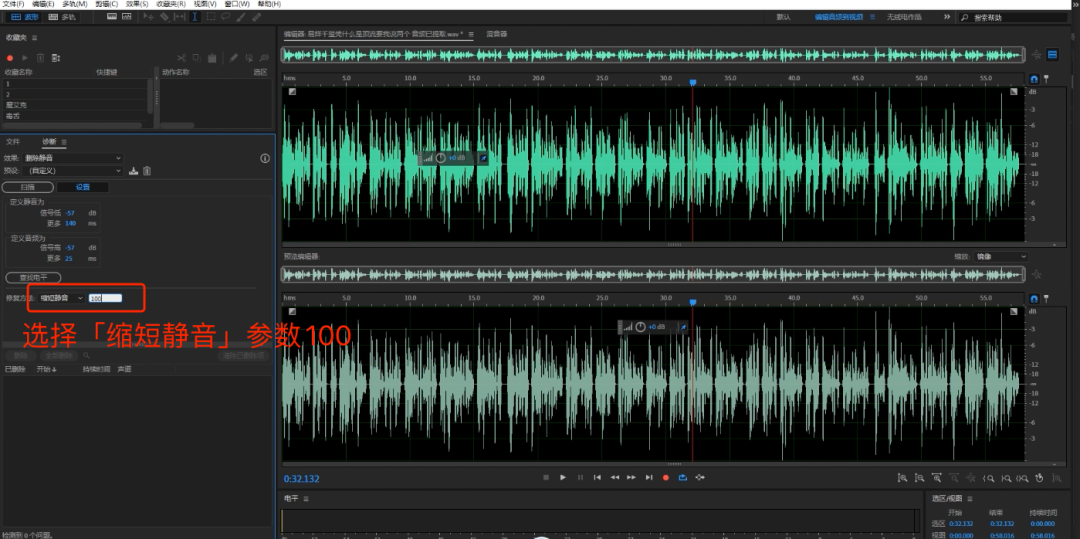
Task: Rewind the audio
Action: pos(614,477)
